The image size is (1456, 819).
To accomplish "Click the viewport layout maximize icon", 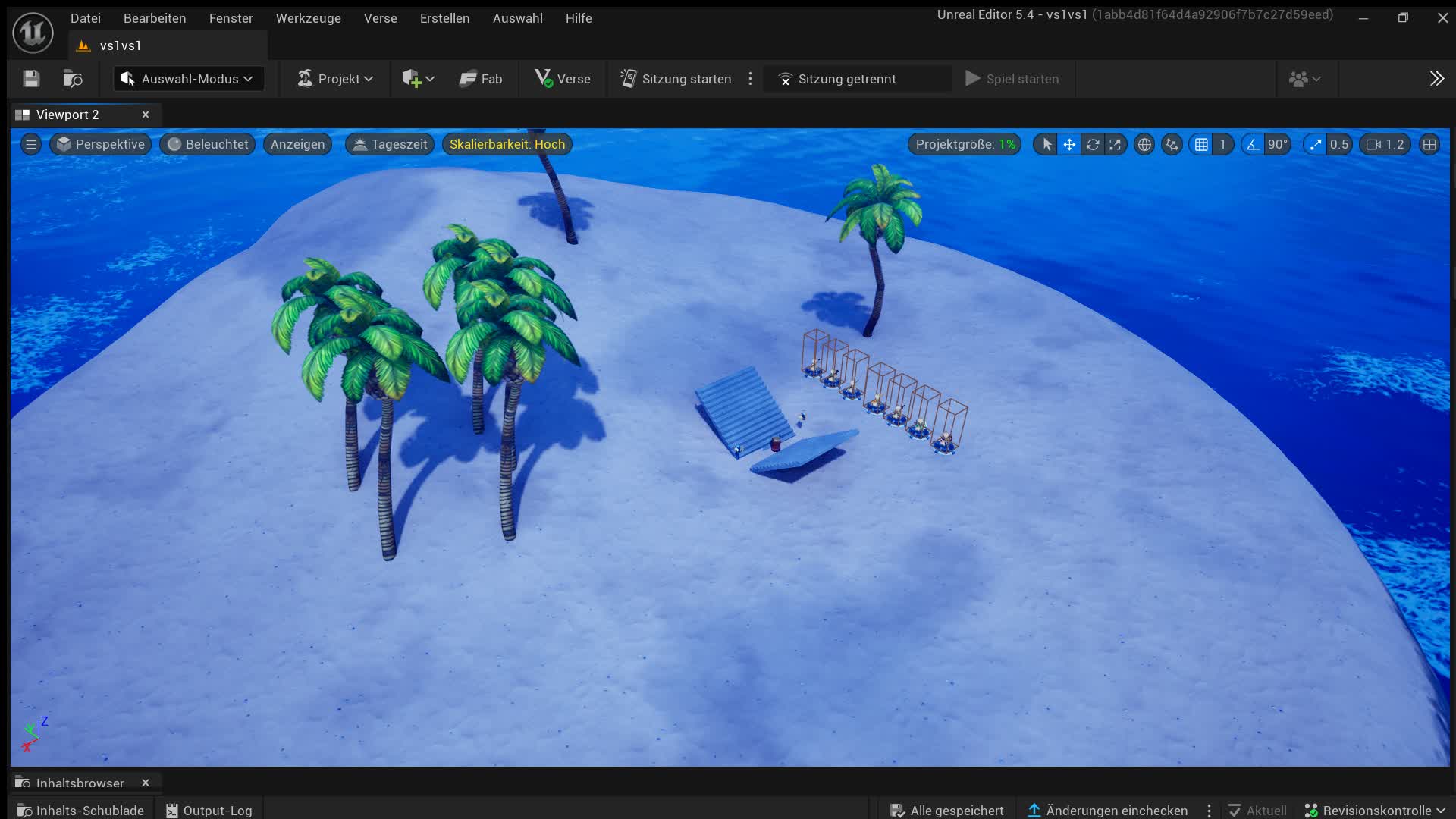I will [x=1429, y=144].
